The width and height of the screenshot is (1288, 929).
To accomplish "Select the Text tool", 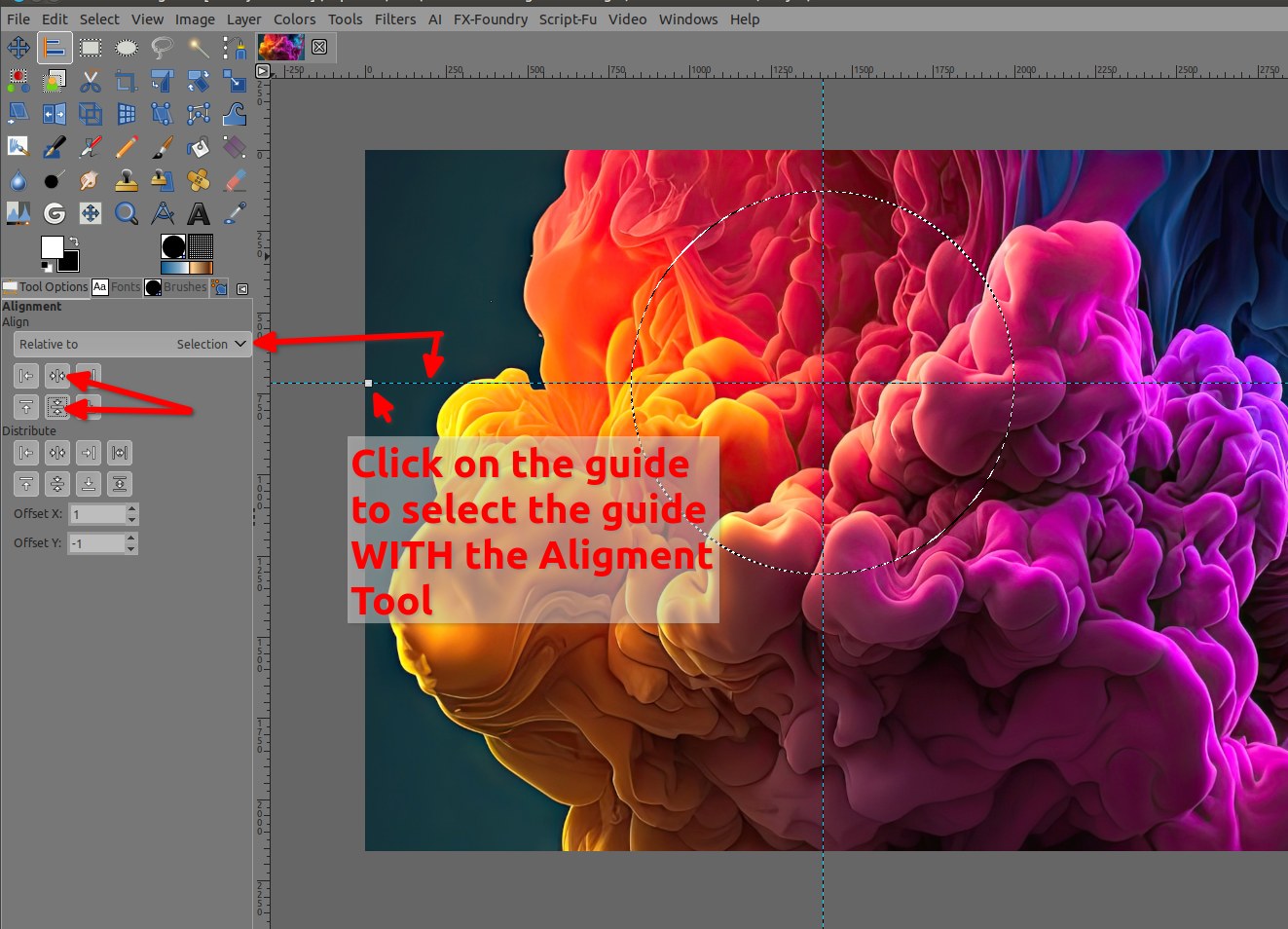I will [x=199, y=213].
